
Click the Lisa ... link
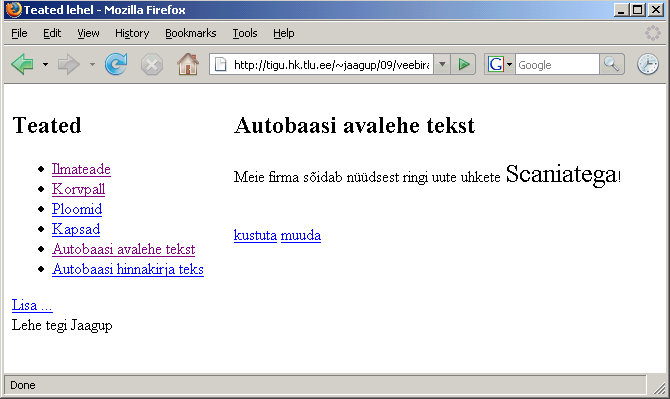pos(32,305)
